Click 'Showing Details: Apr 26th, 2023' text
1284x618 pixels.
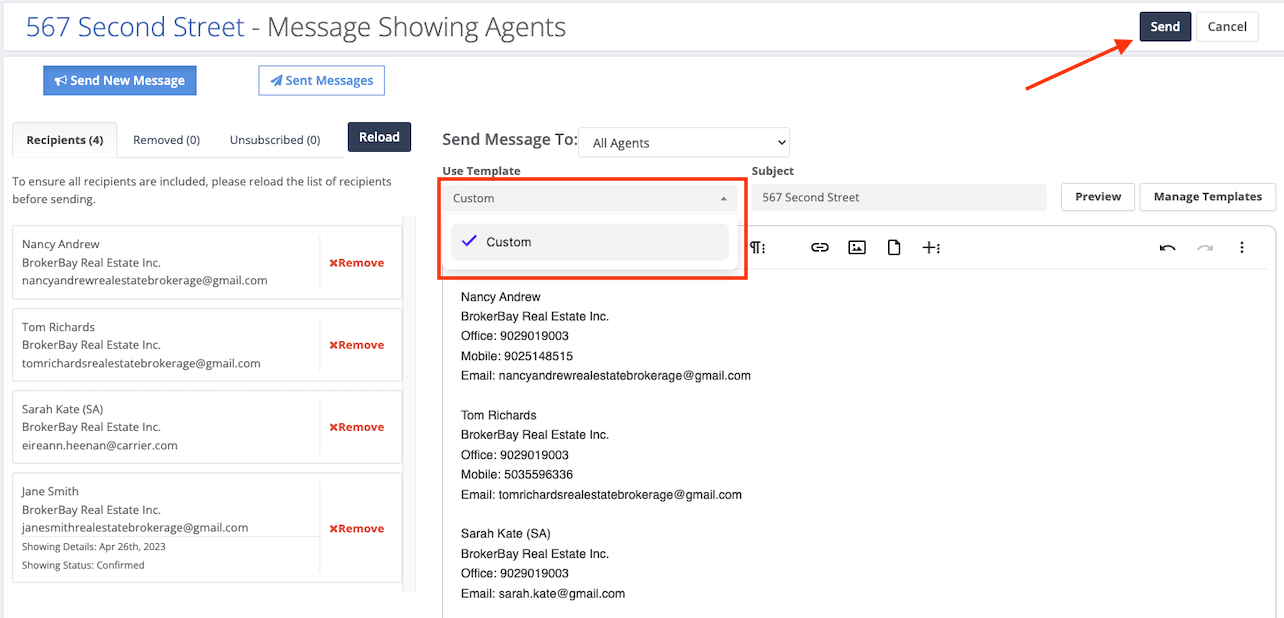(93, 547)
